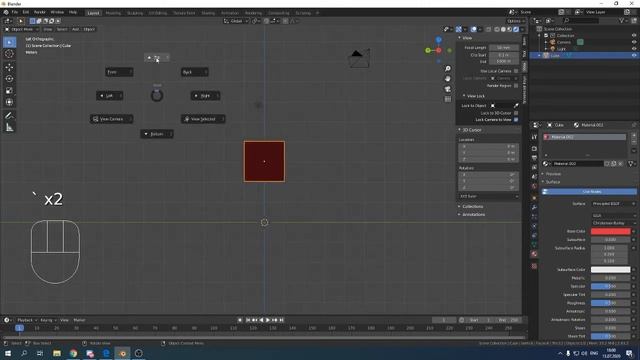640x360 pixels.
Task: Open the Window menu
Action: point(57,12)
